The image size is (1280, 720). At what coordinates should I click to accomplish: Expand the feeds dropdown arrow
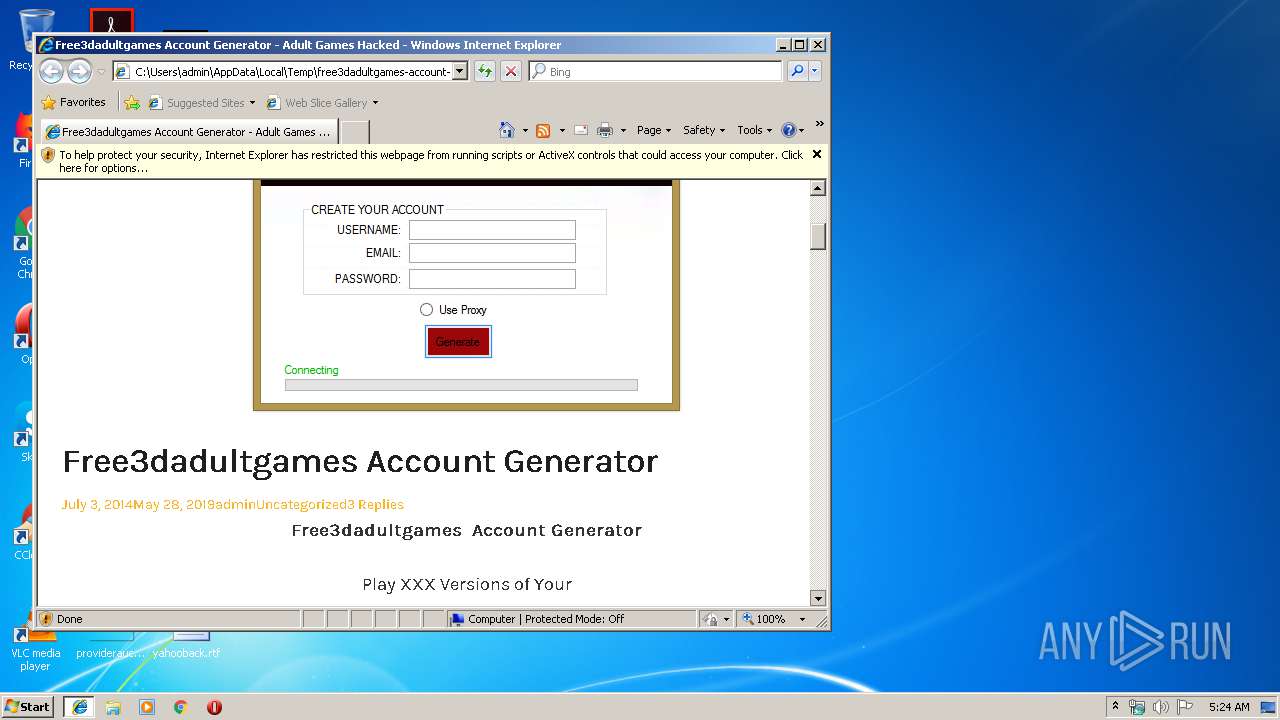tap(562, 130)
